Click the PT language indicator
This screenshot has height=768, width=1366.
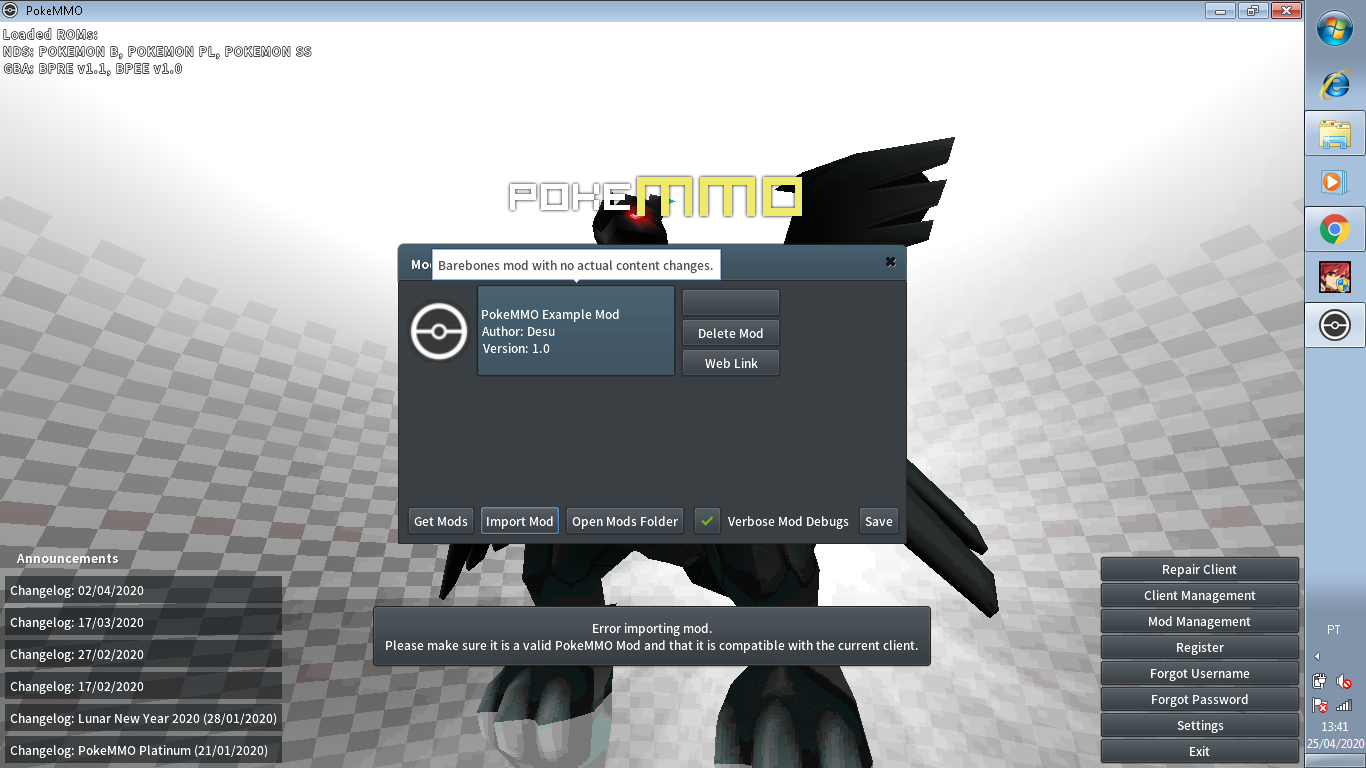[1334, 630]
